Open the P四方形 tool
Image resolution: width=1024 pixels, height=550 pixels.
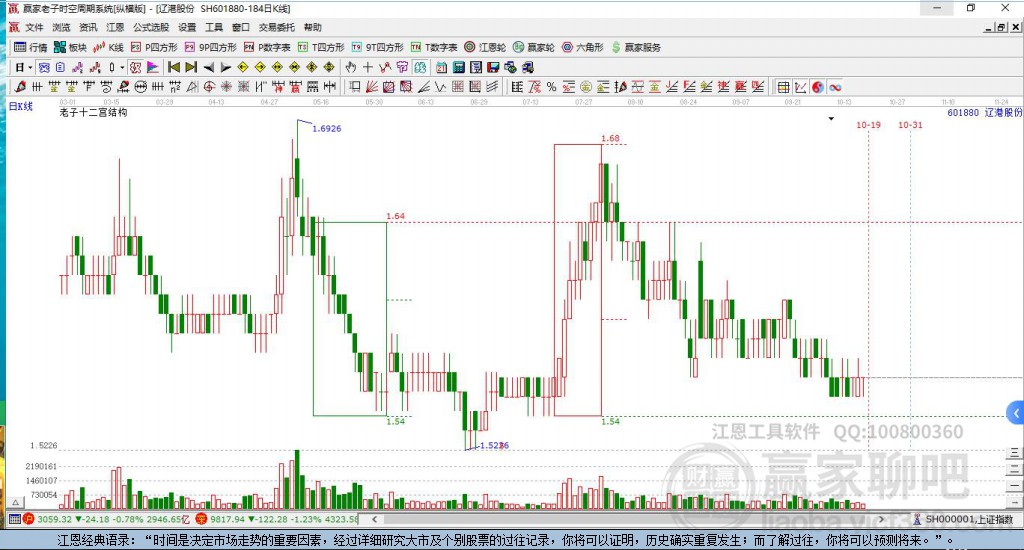(x=154, y=47)
